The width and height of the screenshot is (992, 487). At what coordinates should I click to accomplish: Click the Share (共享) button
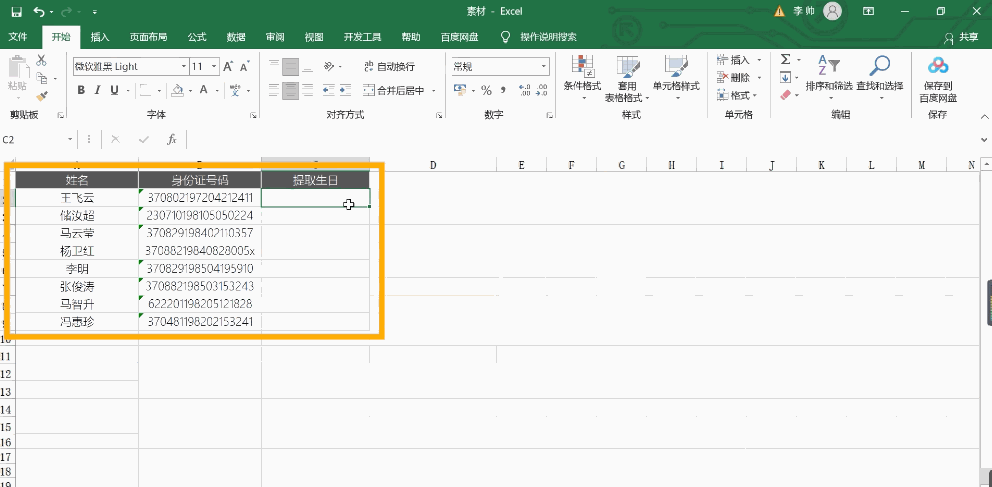click(962, 37)
